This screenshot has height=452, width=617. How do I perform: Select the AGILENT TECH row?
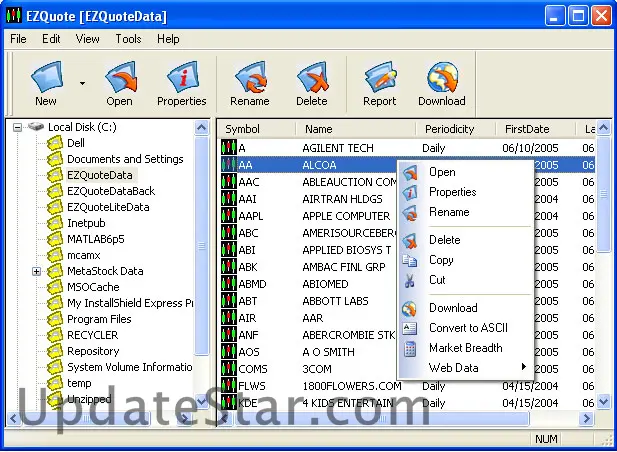point(338,148)
